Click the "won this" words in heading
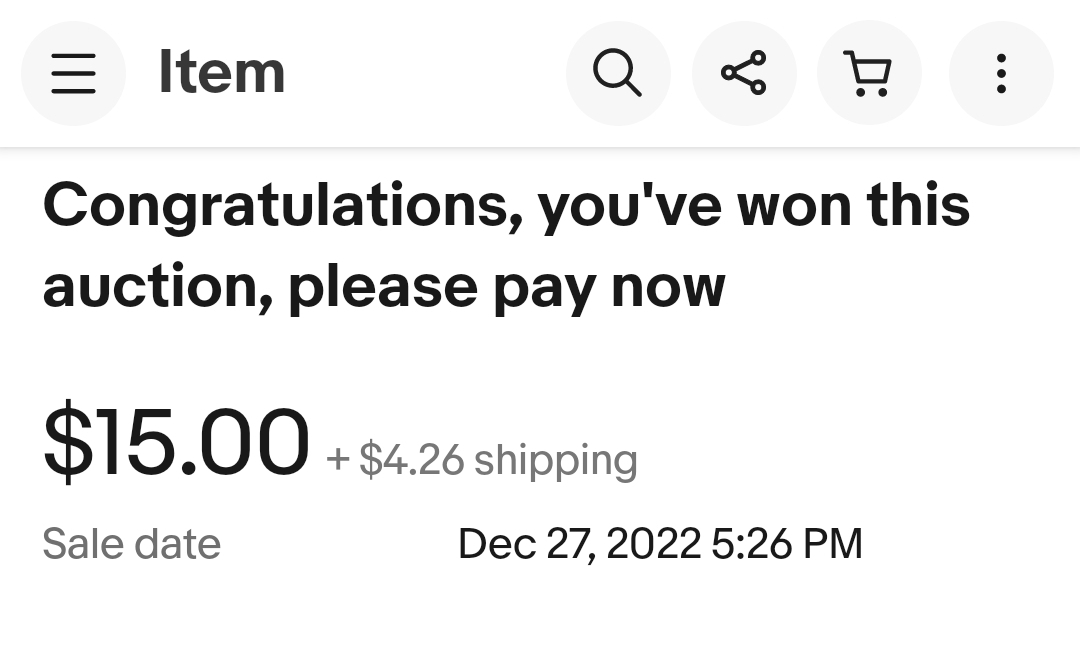The width and height of the screenshot is (1080, 665). click(x=853, y=205)
